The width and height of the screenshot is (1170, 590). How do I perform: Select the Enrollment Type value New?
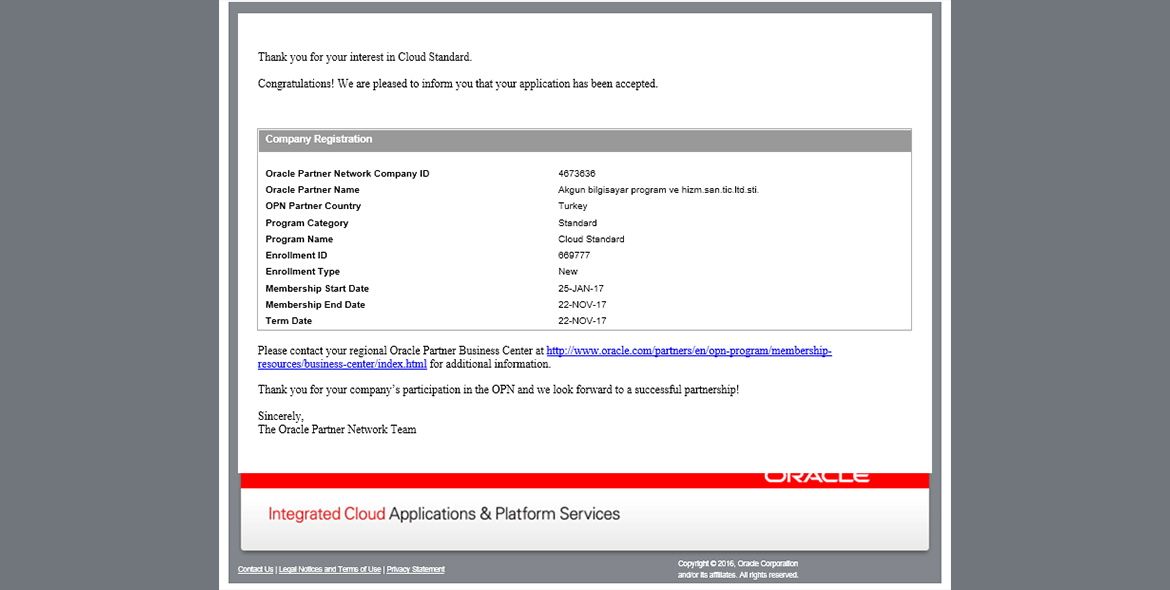tap(568, 272)
